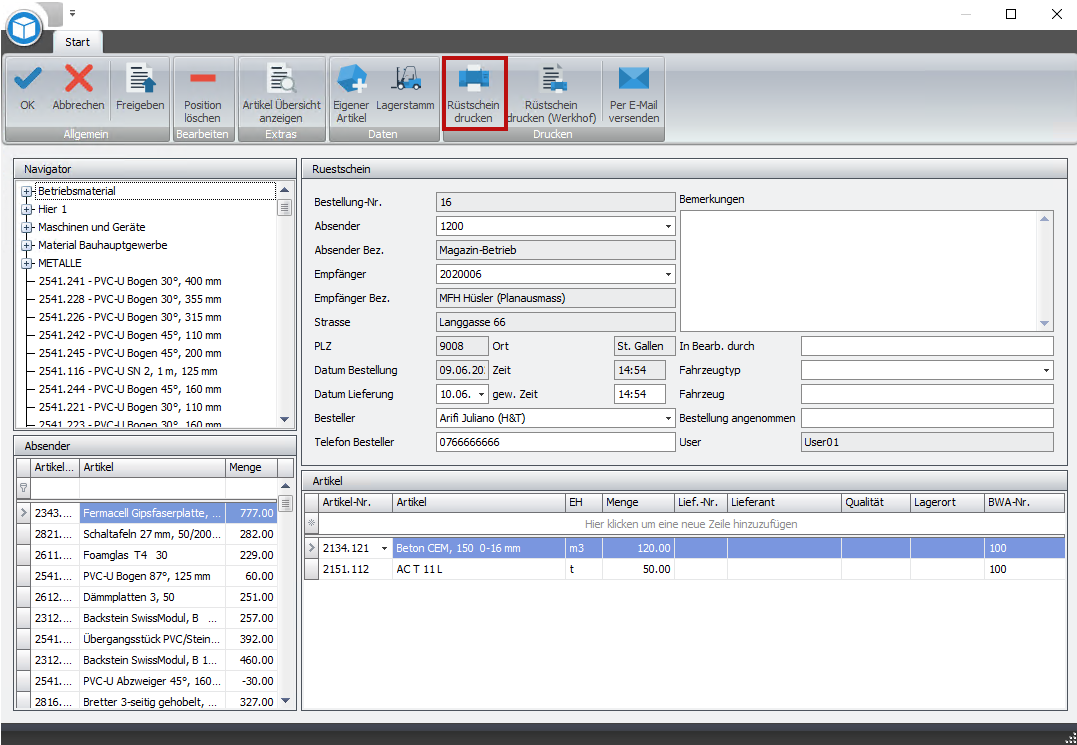Screen dimensions: 1077x745
Task: Select tree item PVC-U Bogen 45°, 110 mm
Action: click(x=130, y=335)
